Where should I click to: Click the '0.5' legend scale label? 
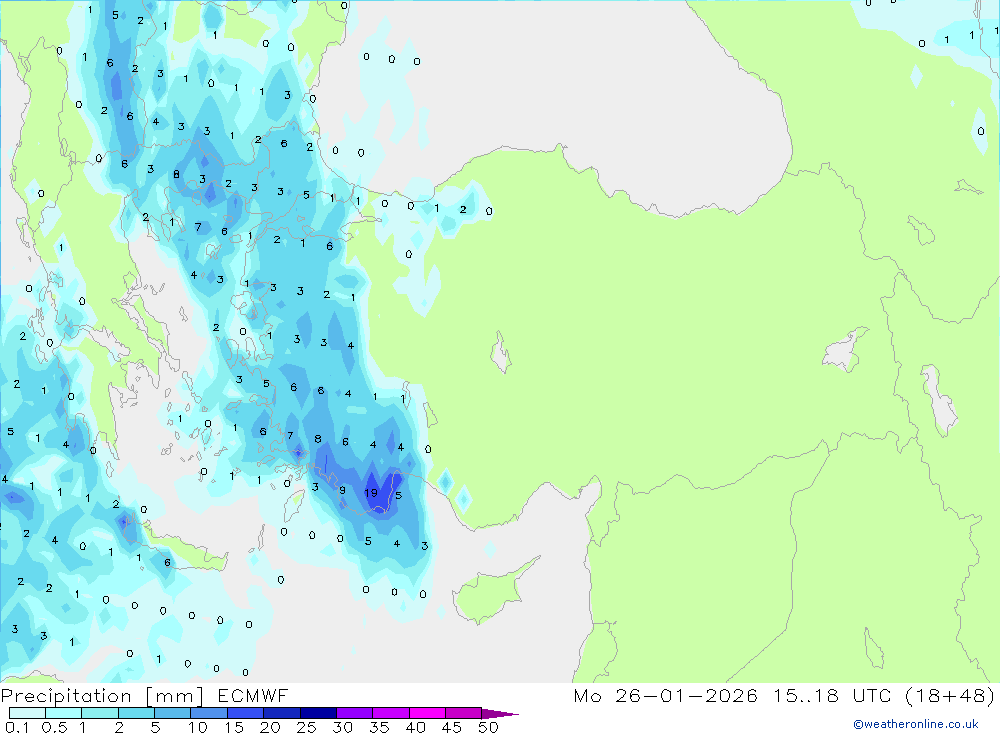point(54,727)
